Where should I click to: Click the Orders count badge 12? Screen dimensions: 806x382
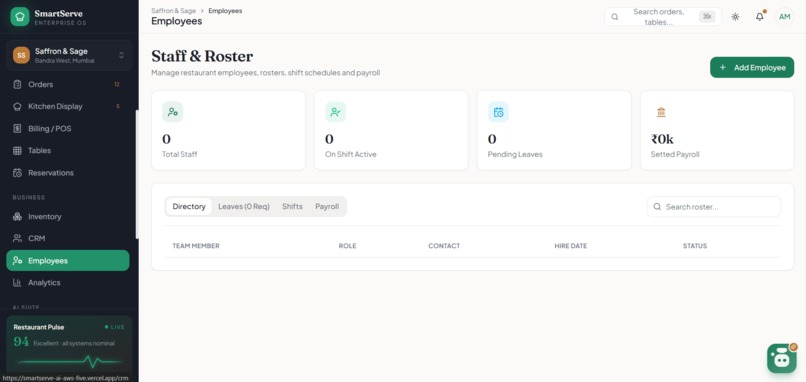tap(117, 84)
